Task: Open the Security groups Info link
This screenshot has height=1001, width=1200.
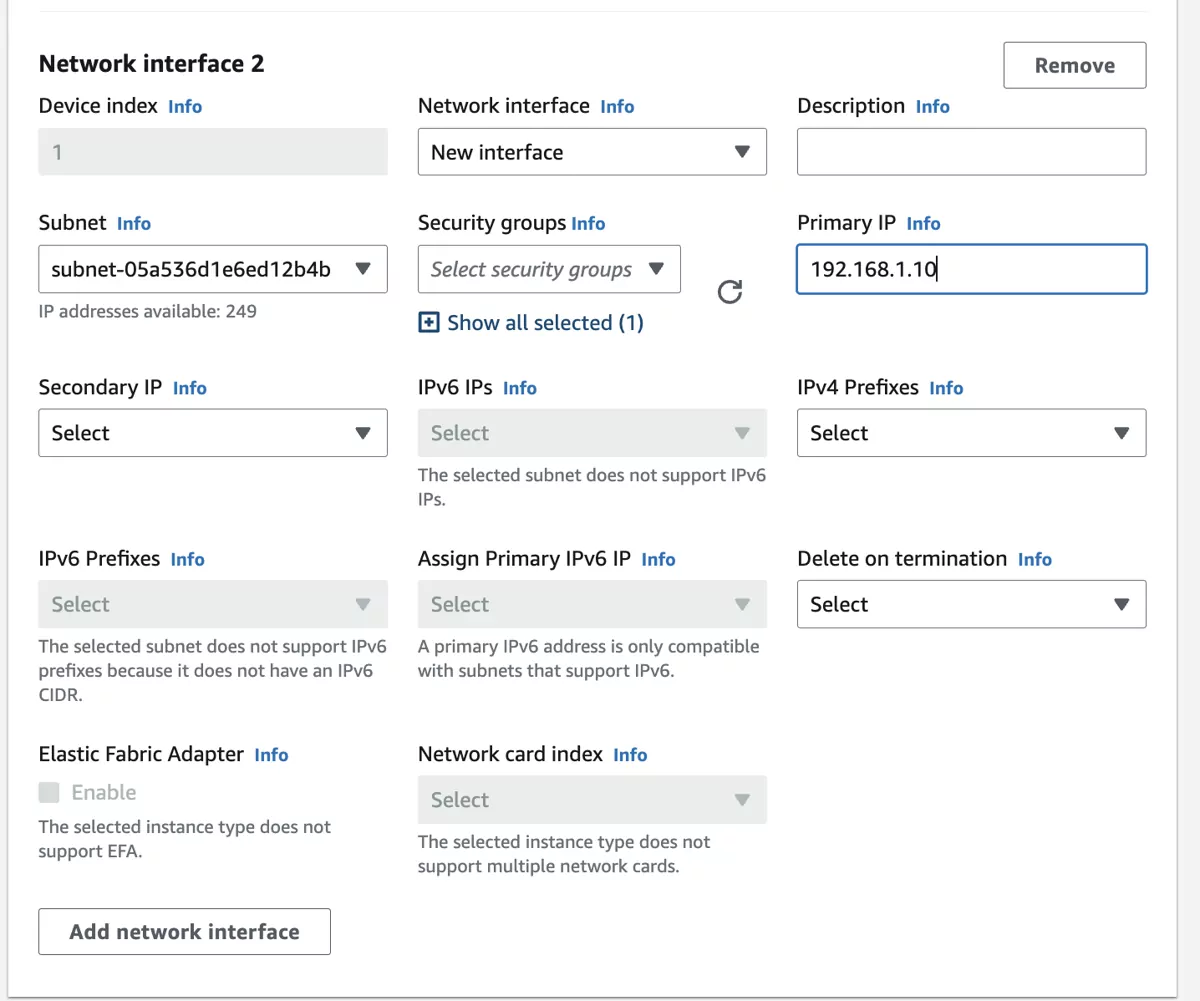Action: click(x=588, y=223)
